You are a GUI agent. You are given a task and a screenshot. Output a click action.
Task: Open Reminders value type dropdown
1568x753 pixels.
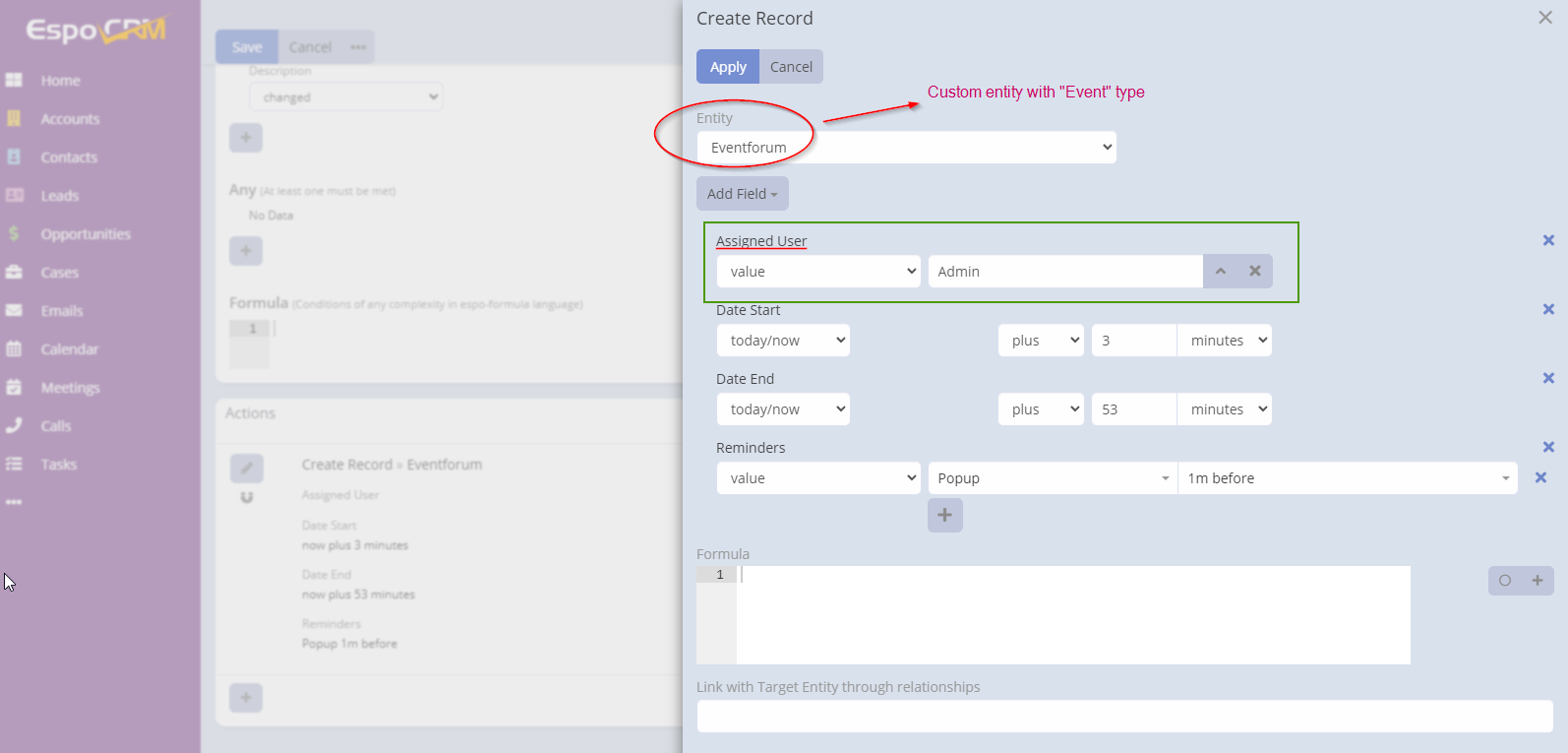(818, 478)
